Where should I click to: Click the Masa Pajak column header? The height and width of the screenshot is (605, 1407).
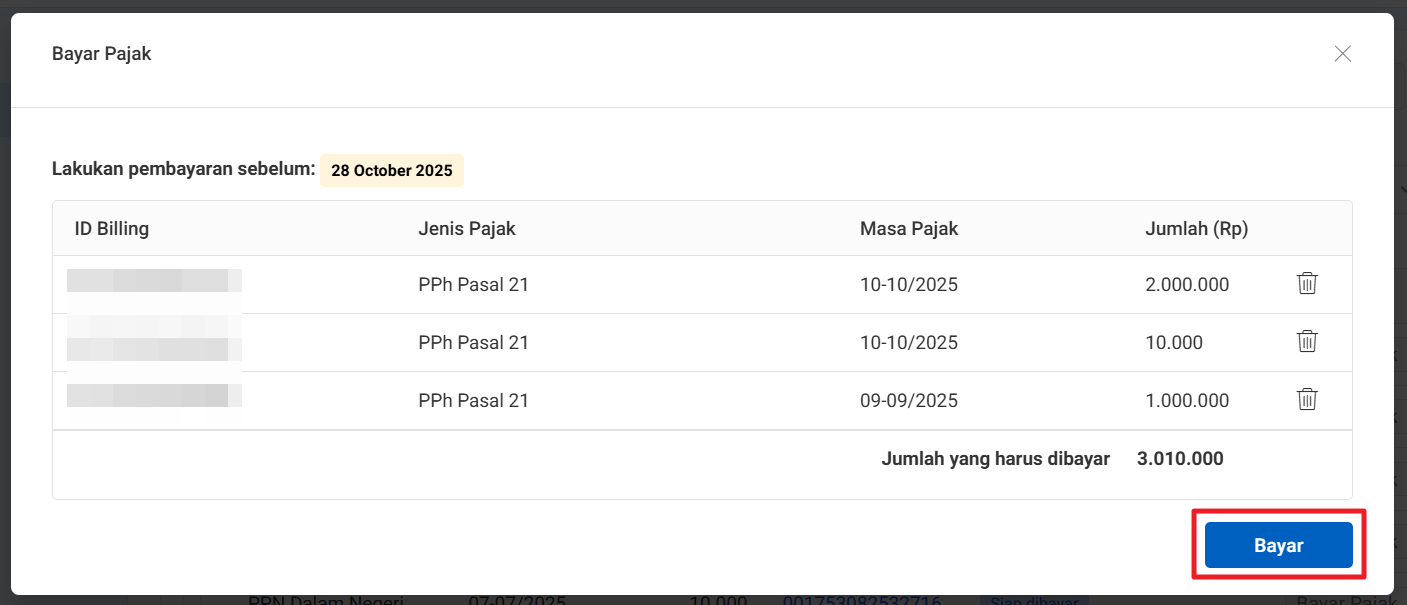[x=908, y=229]
